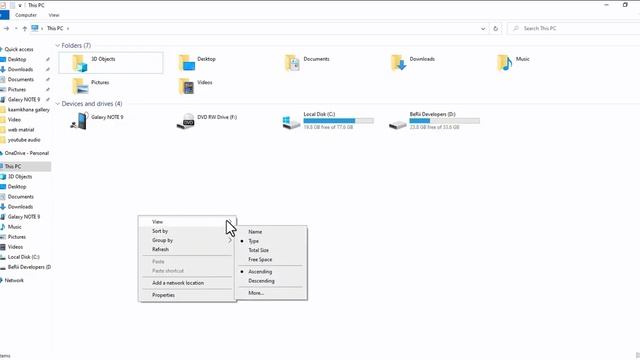Click chevron after This PC in breadcrumb
640x360 pixels.
point(68,29)
